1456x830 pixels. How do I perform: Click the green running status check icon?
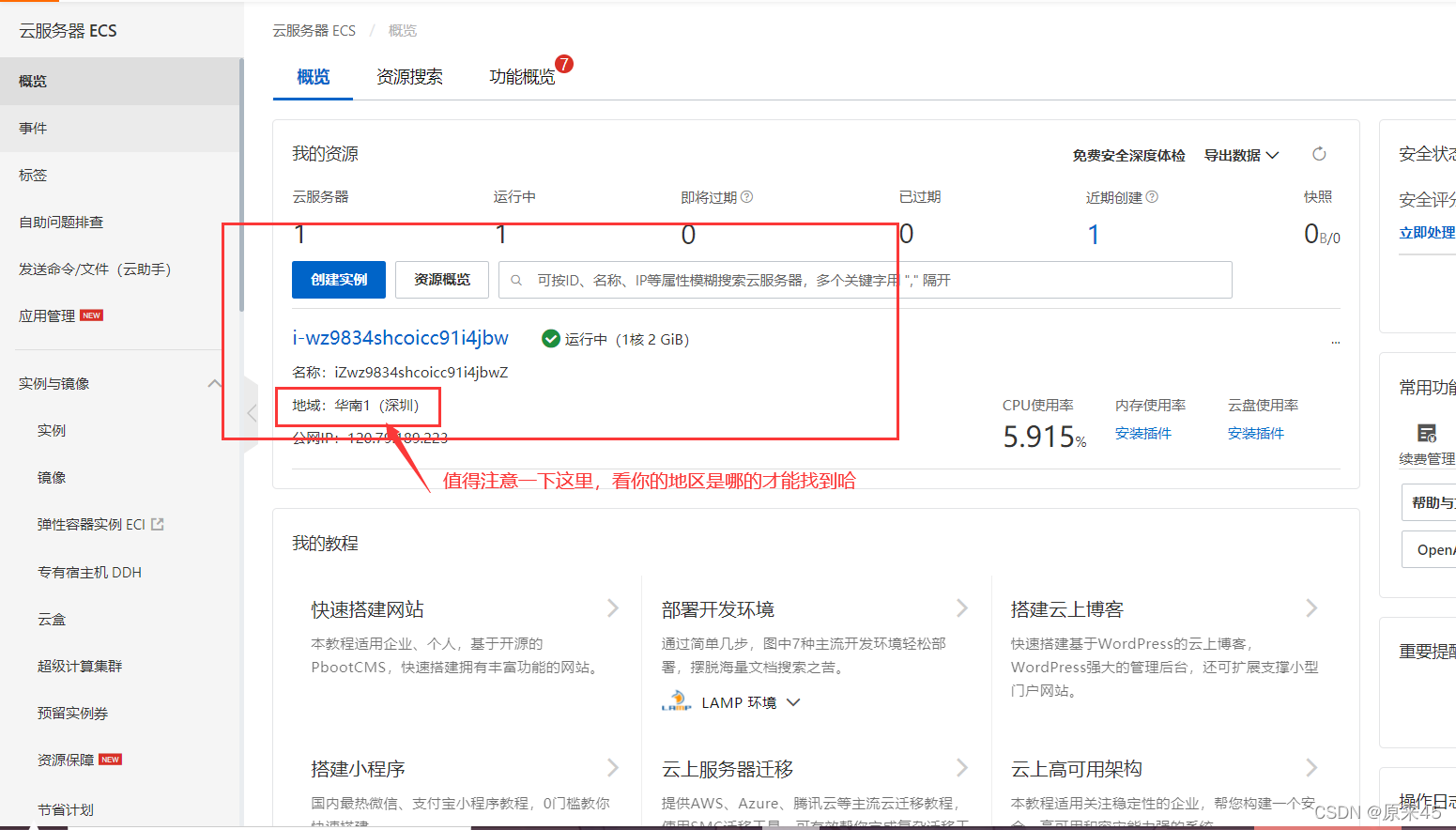[551, 339]
